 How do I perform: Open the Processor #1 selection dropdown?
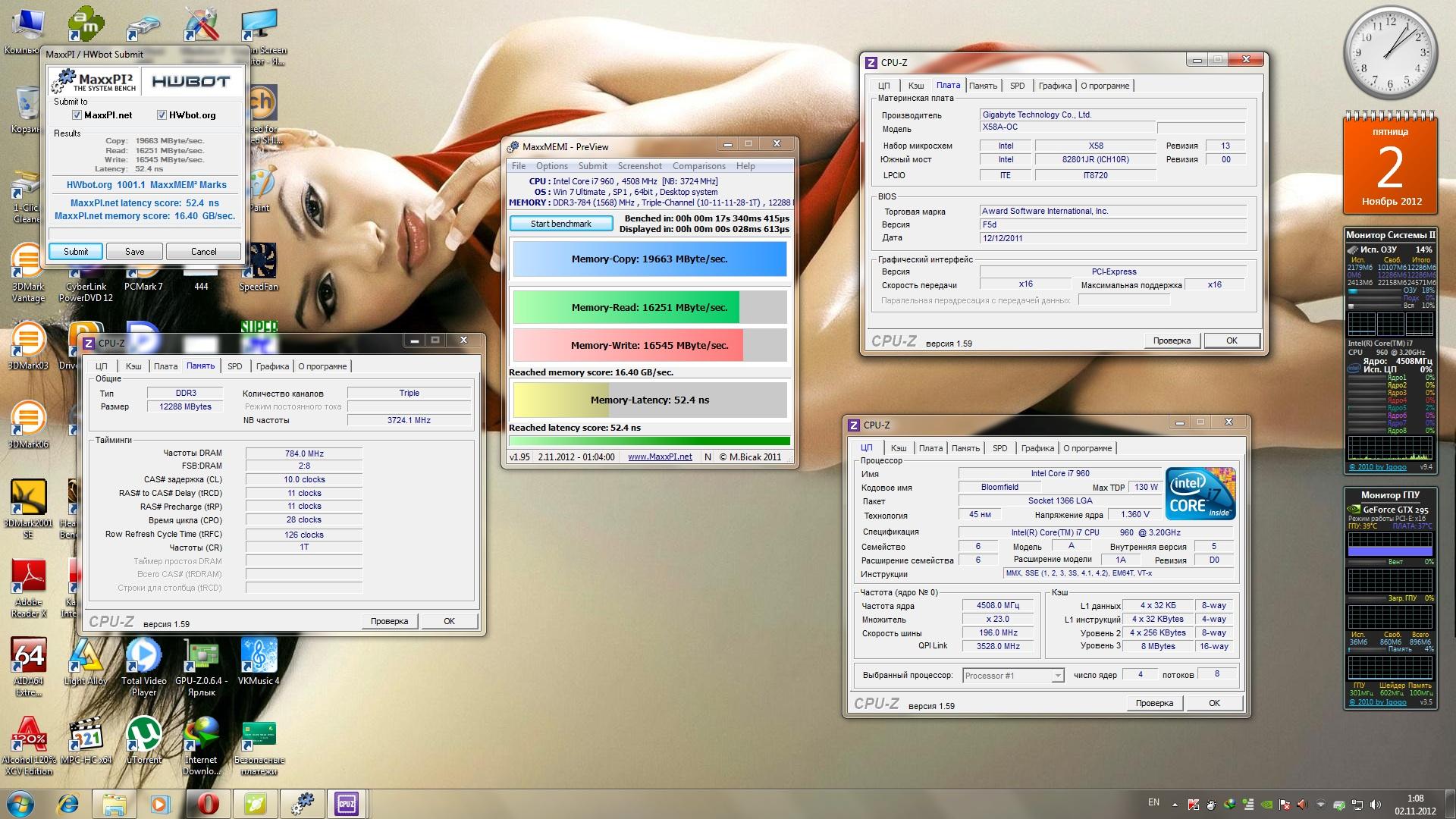point(1013,675)
